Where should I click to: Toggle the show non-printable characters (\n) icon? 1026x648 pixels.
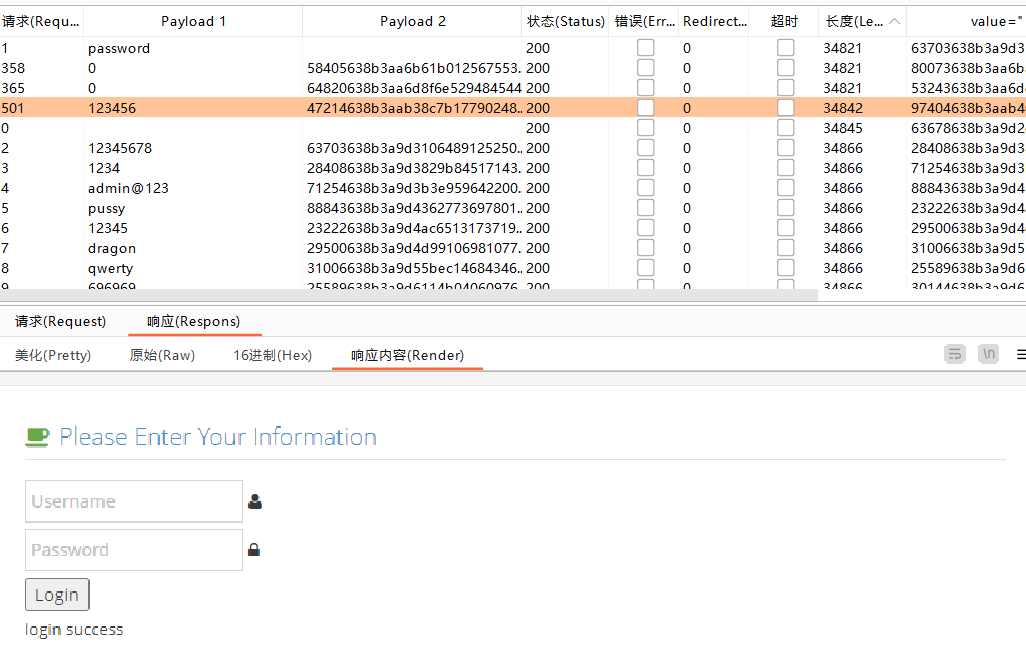click(x=988, y=354)
